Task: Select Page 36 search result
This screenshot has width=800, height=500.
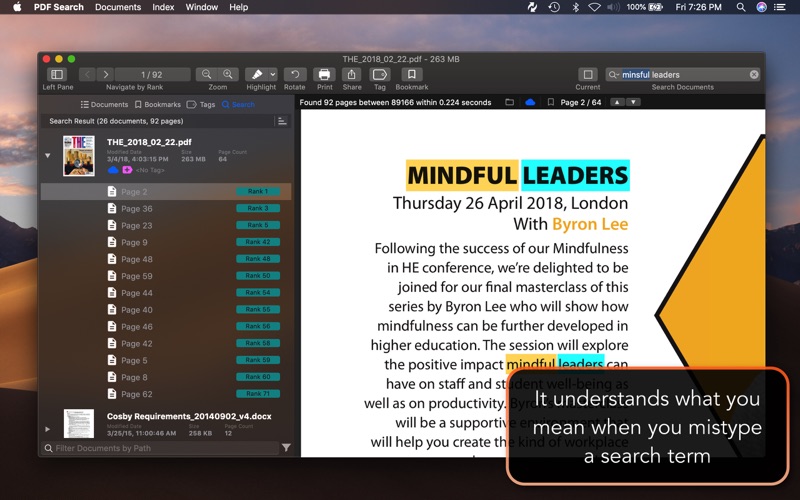Action: 166,209
